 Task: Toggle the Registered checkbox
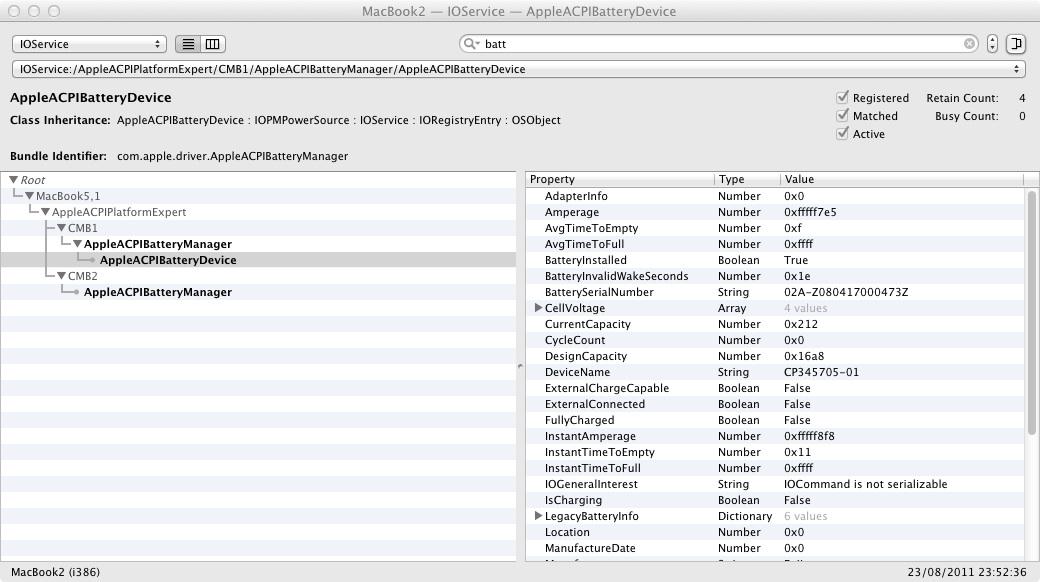(843, 98)
